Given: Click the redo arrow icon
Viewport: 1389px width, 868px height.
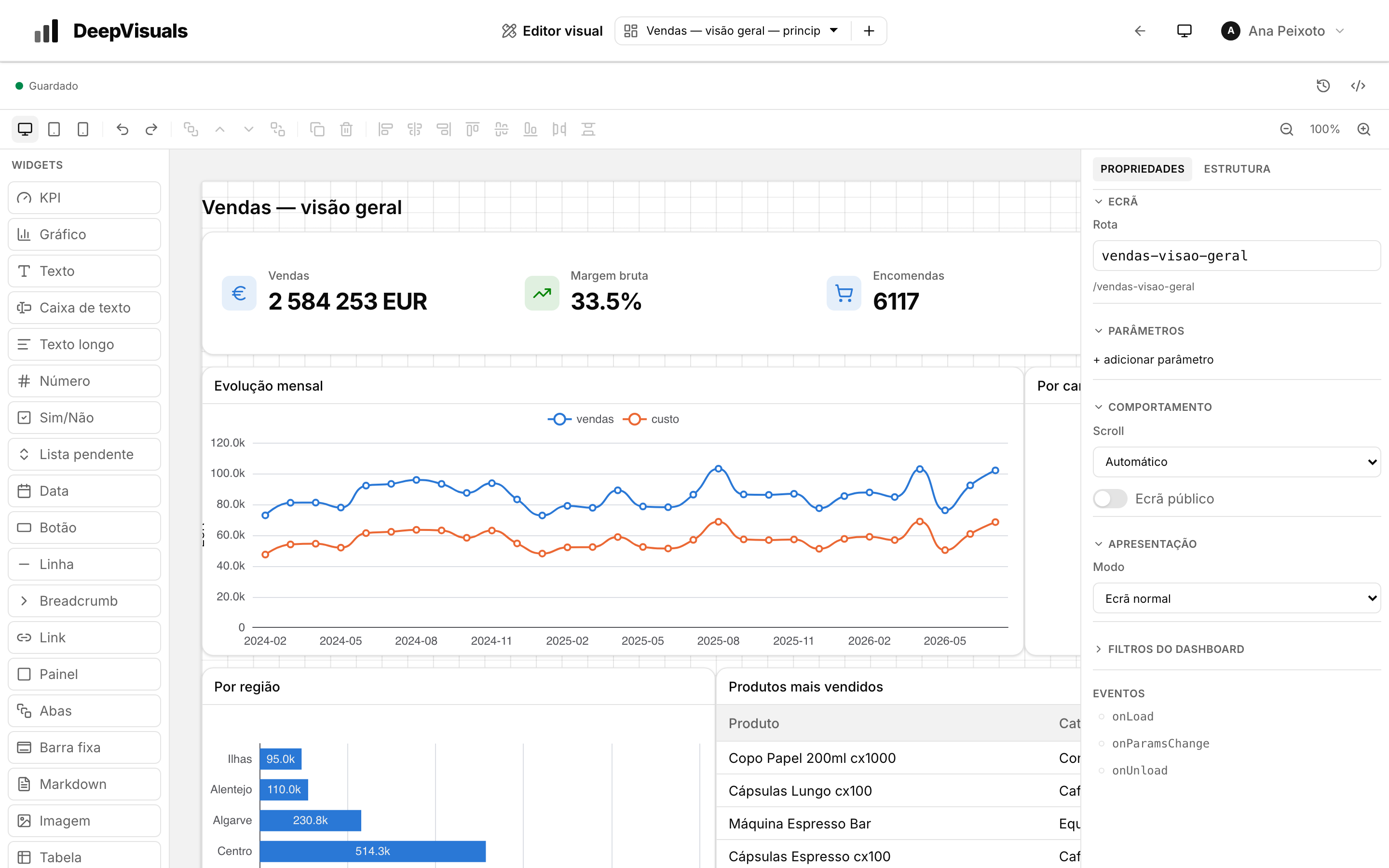Looking at the screenshot, I should click(x=151, y=129).
